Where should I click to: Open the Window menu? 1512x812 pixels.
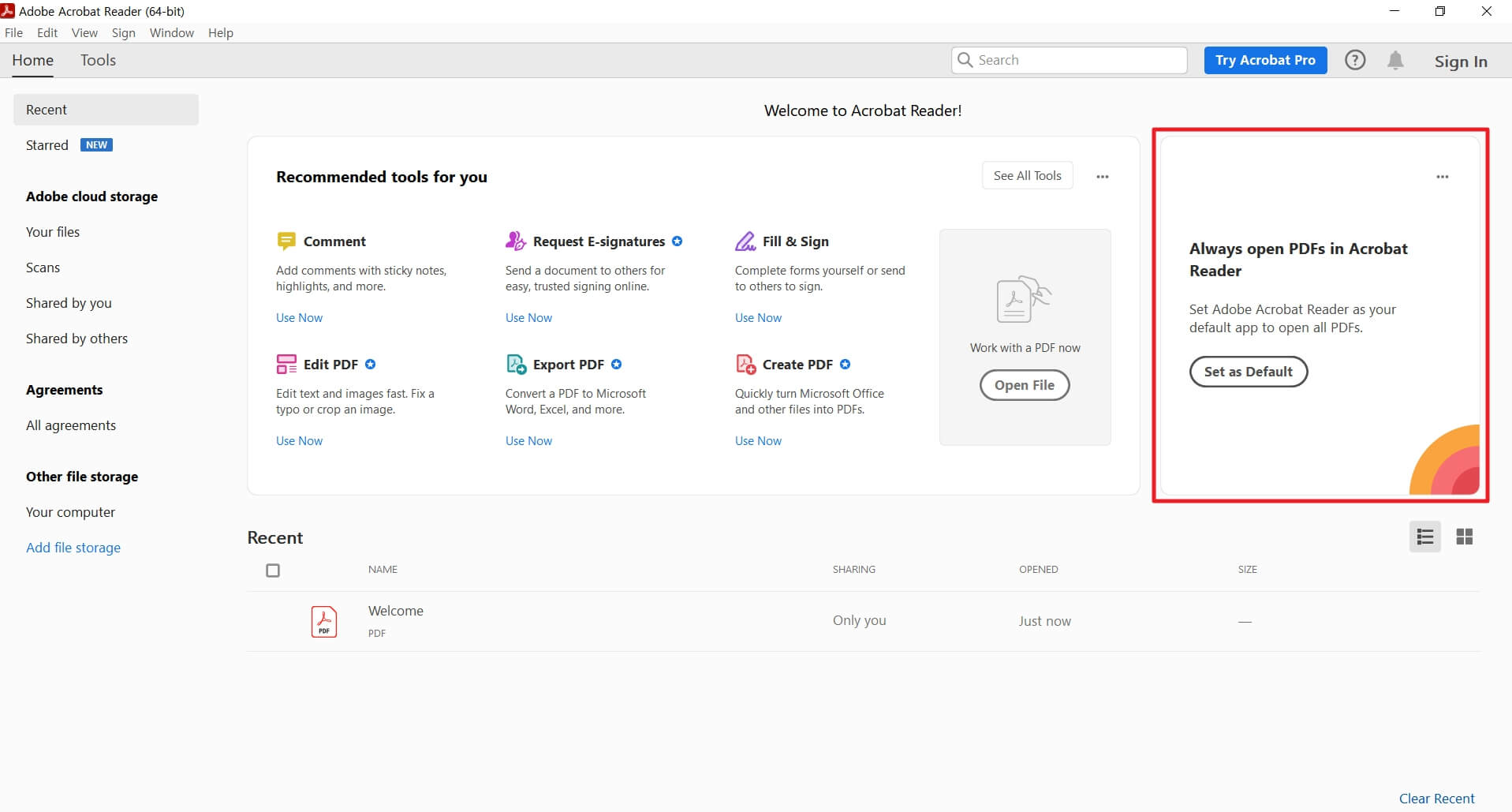(172, 32)
